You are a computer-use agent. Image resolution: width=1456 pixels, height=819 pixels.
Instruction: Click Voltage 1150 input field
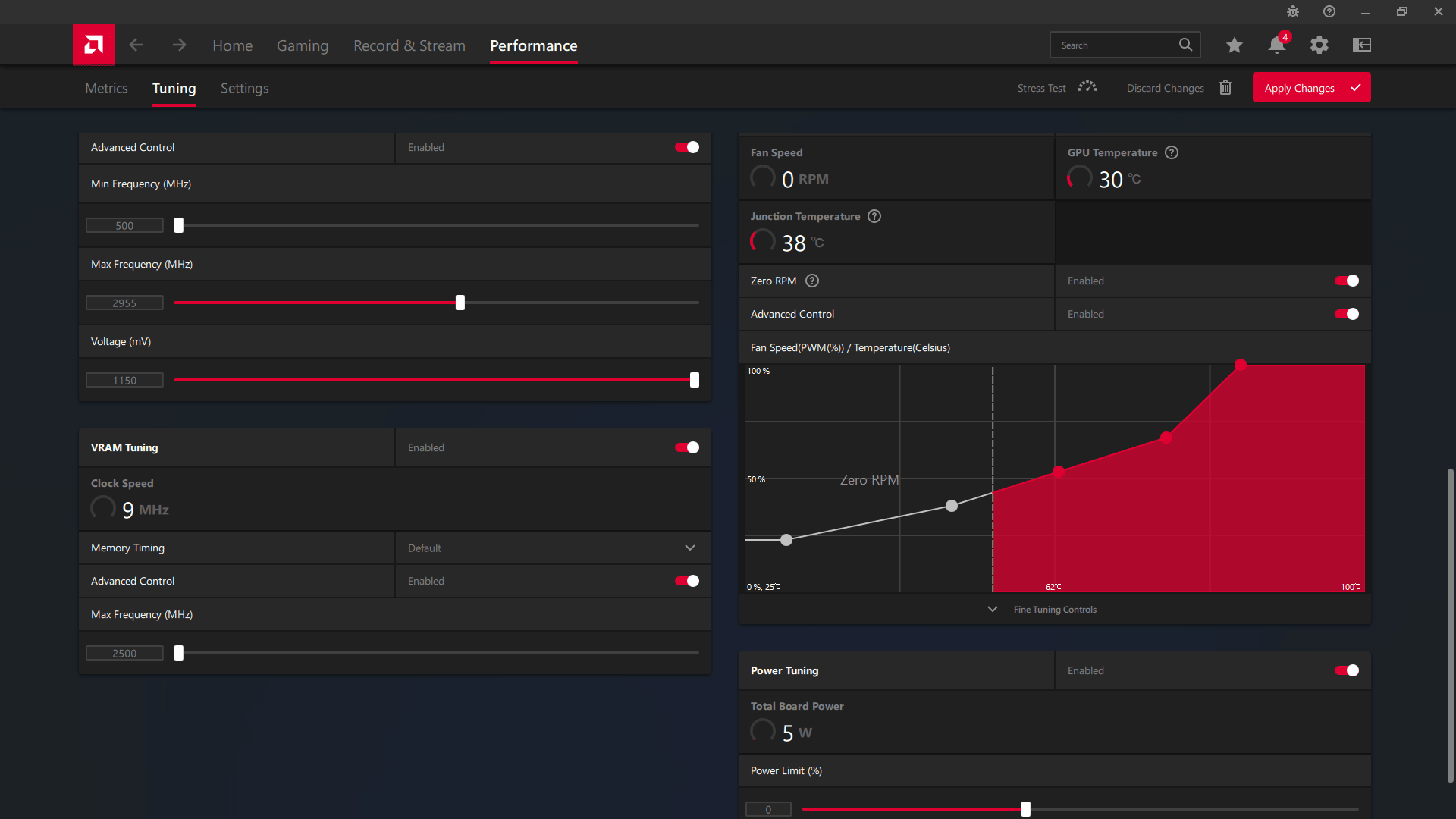coord(124,380)
